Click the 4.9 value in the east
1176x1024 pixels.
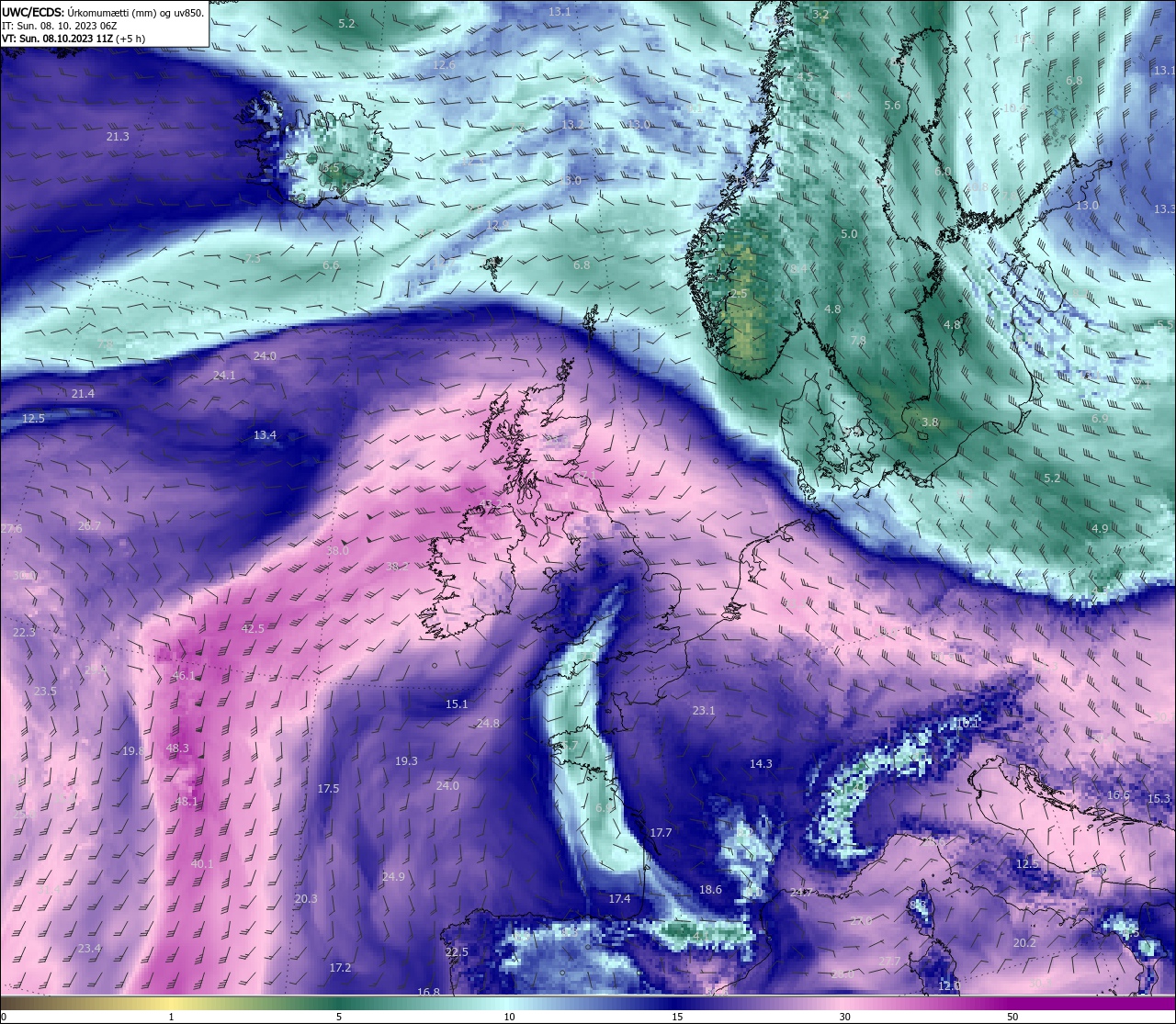coord(1100,529)
